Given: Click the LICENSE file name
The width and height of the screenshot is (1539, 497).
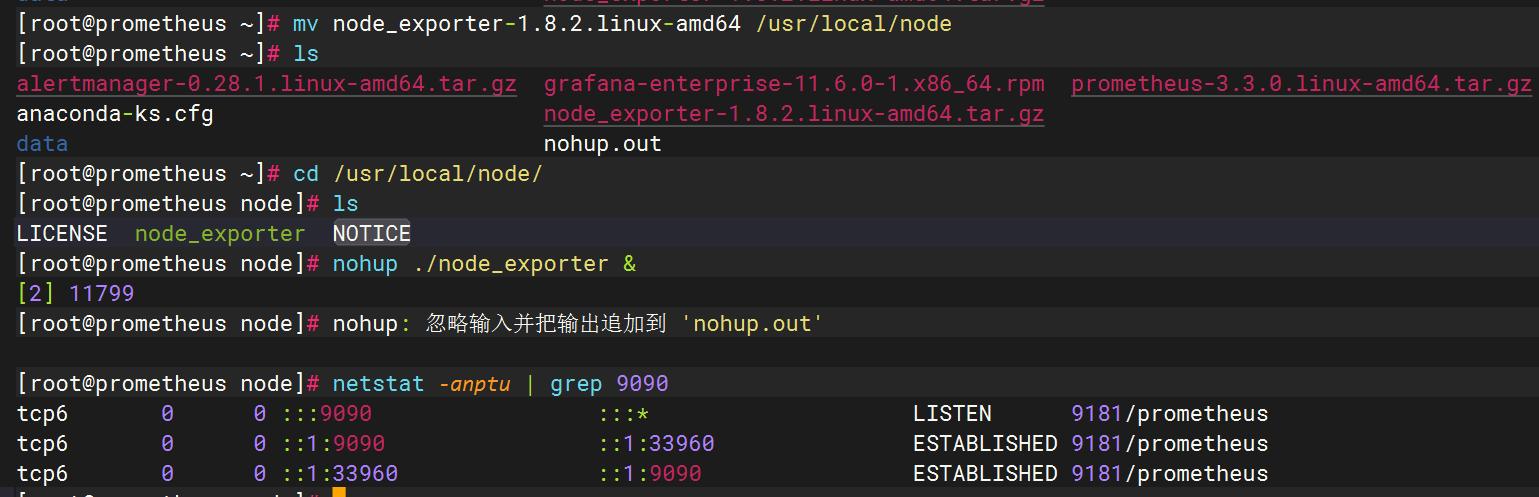Looking at the screenshot, I should 62,234.
